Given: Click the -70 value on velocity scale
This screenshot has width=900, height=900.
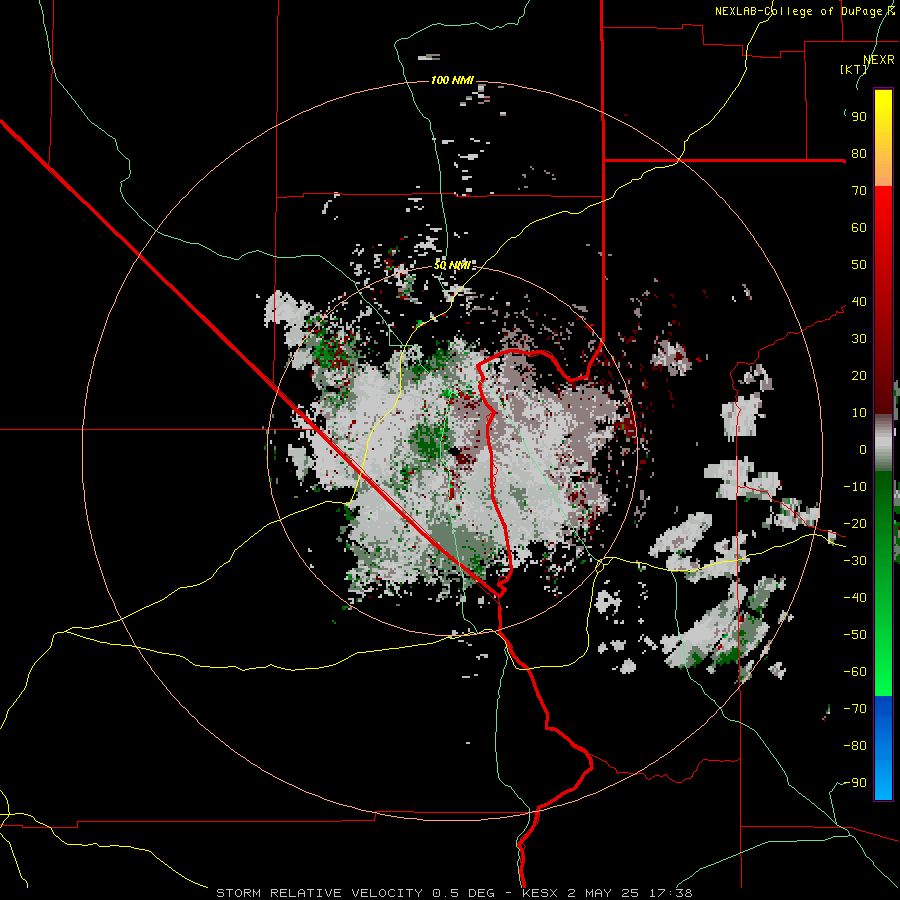Looking at the screenshot, I should [x=855, y=709].
